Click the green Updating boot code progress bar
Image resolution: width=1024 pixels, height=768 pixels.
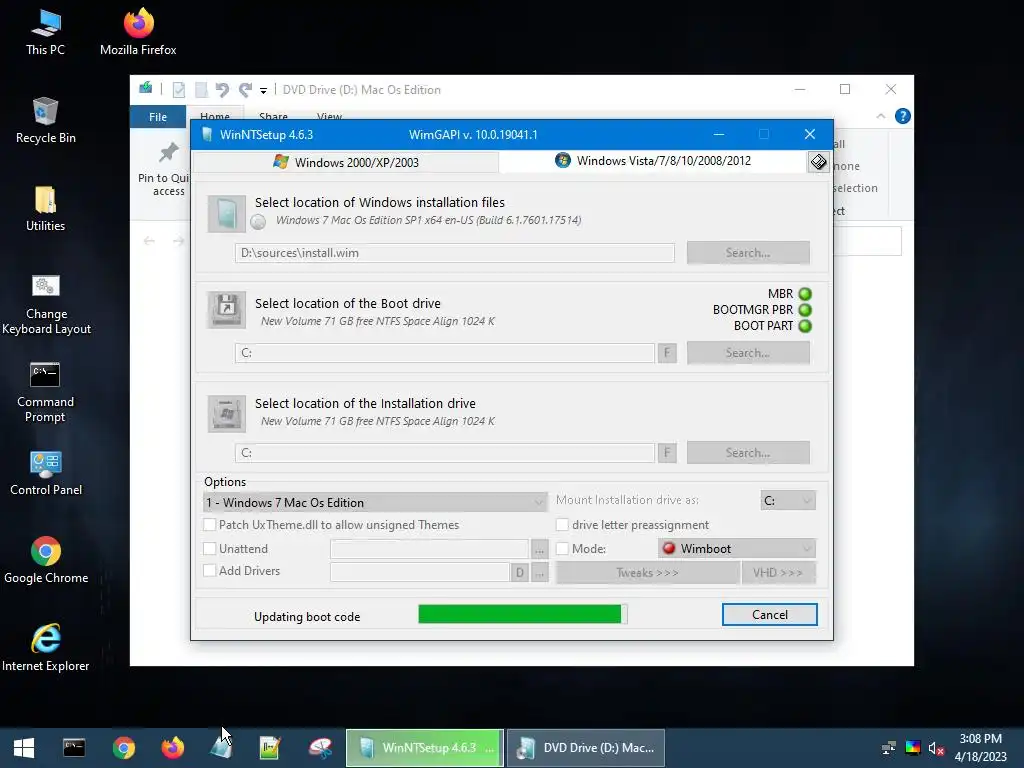pos(522,614)
